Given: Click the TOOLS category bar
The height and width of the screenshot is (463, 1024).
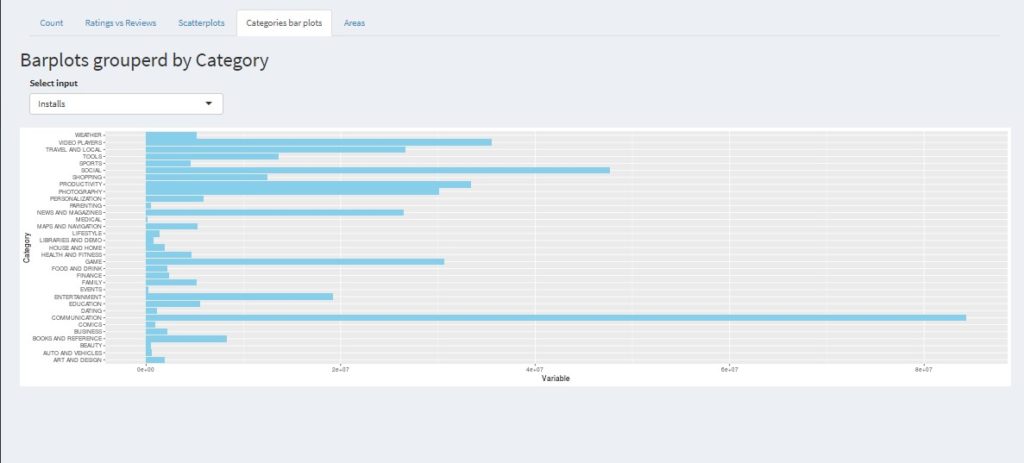Looking at the screenshot, I should [x=212, y=156].
